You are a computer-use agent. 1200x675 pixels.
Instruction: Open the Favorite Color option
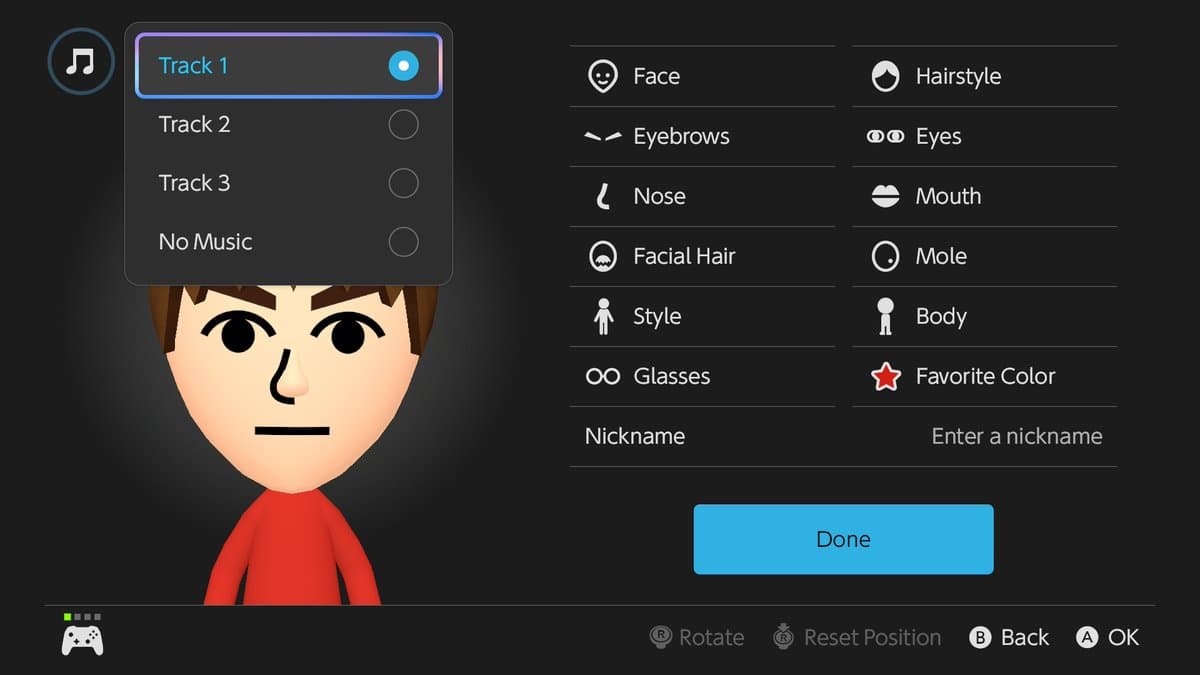(985, 377)
